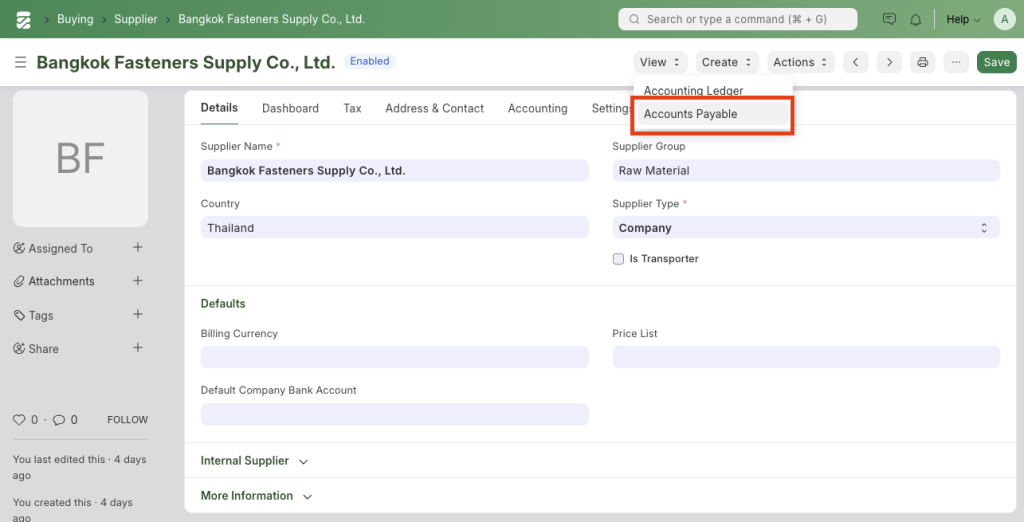
Task: Click the ERPNext home logo icon
Action: (24, 19)
